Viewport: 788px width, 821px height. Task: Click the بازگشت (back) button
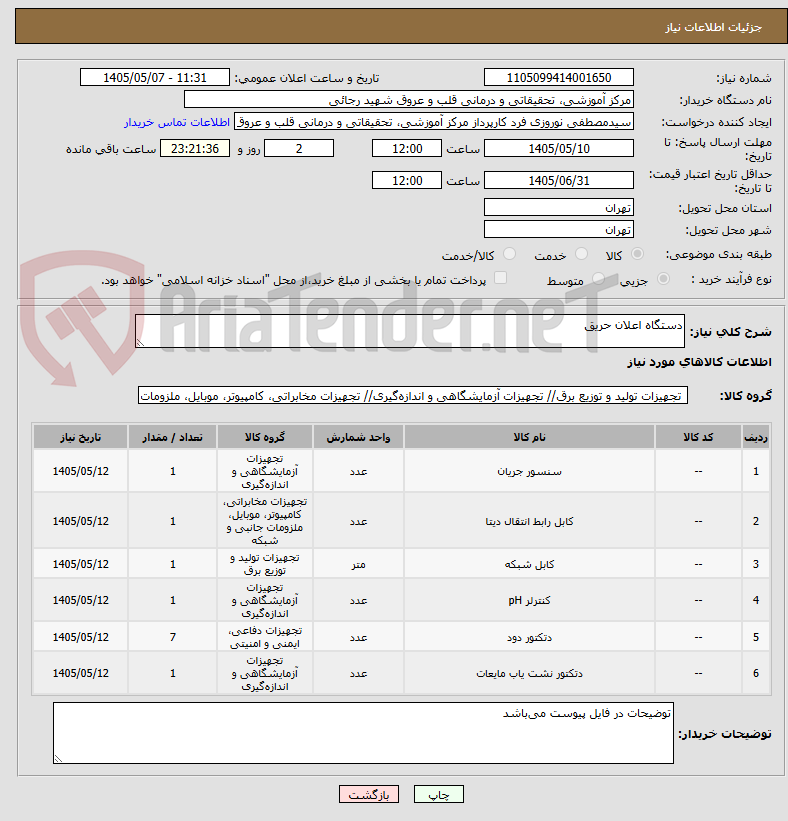click(x=369, y=795)
